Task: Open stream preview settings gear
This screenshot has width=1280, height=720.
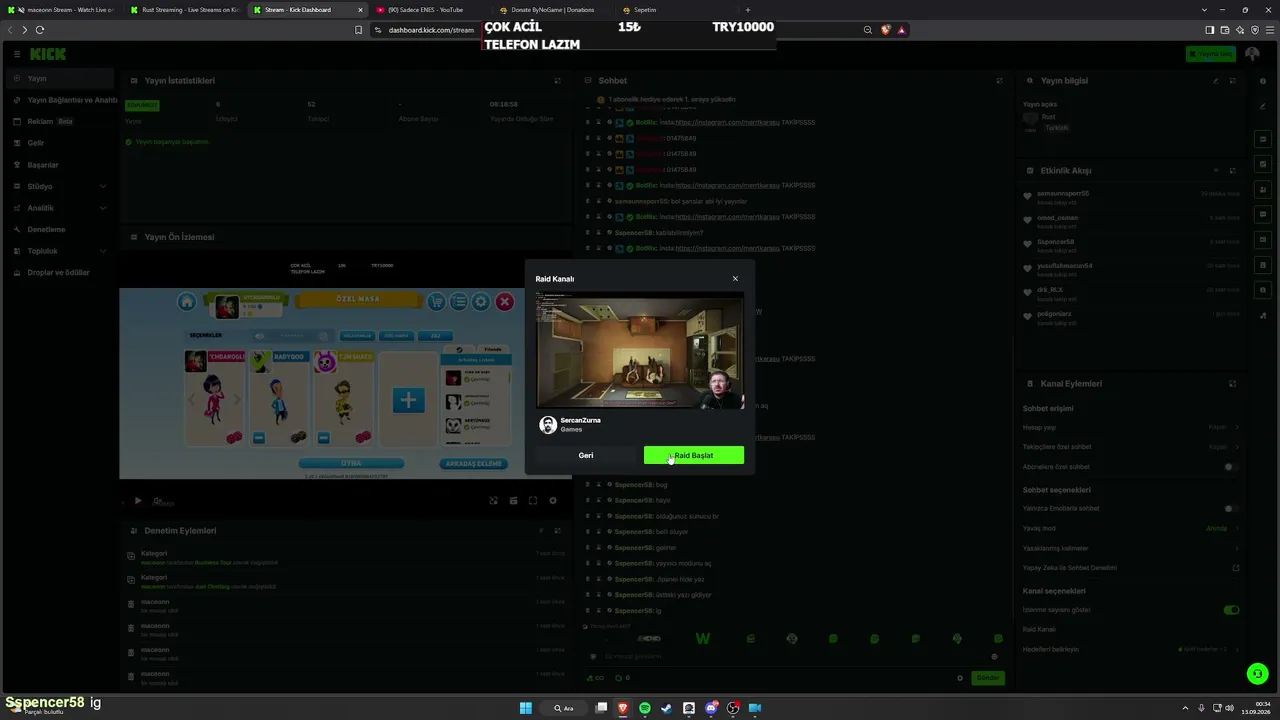Action: pyautogui.click(x=553, y=501)
